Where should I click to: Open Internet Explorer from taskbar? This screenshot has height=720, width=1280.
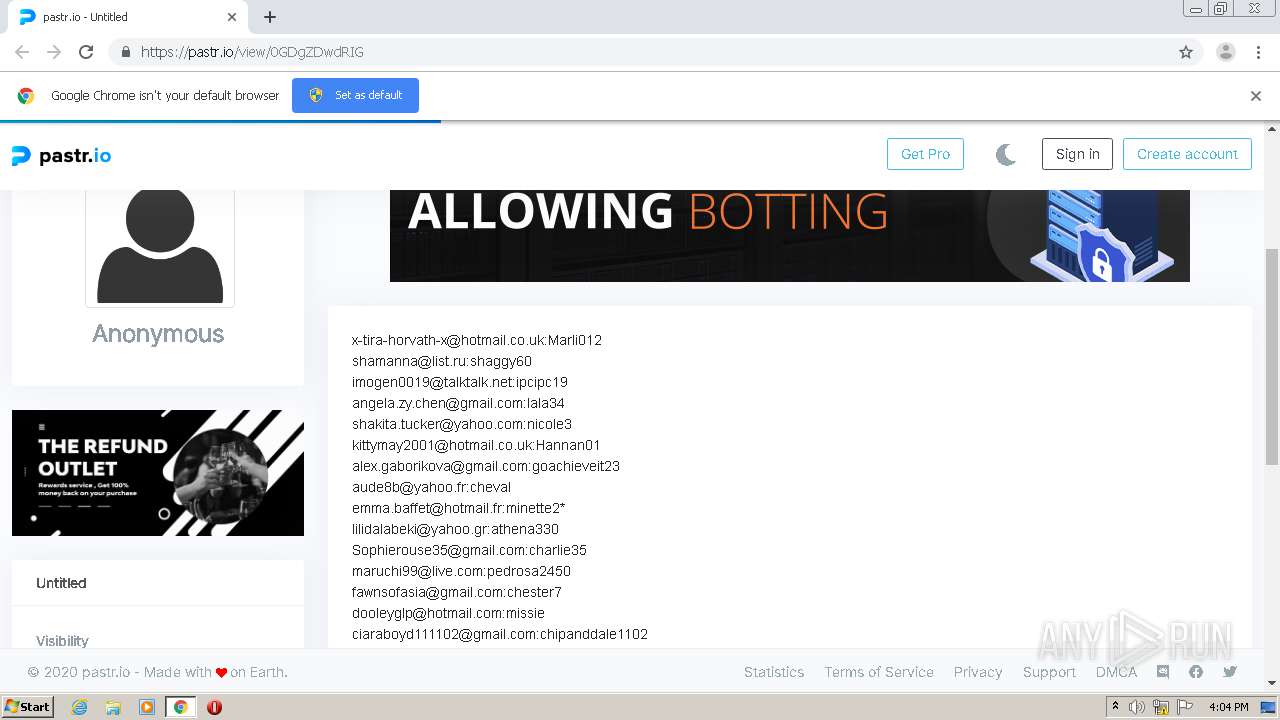79,707
